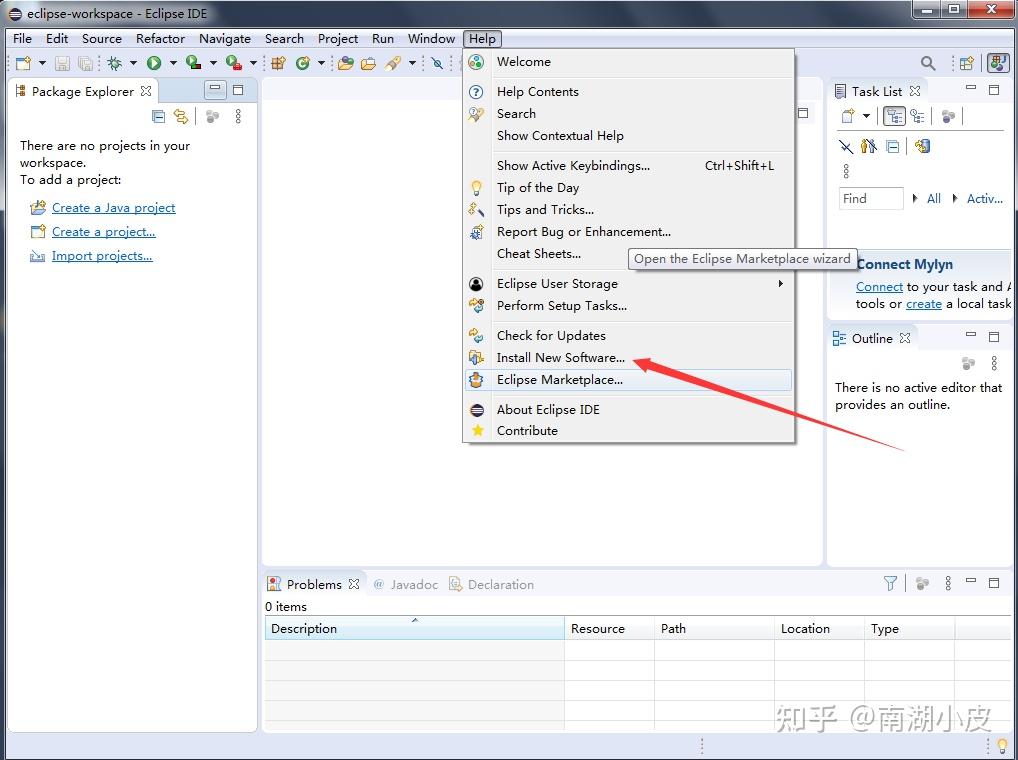Select Eclipse Marketplace menu entry
Image resolution: width=1018 pixels, height=760 pixels.
(628, 380)
